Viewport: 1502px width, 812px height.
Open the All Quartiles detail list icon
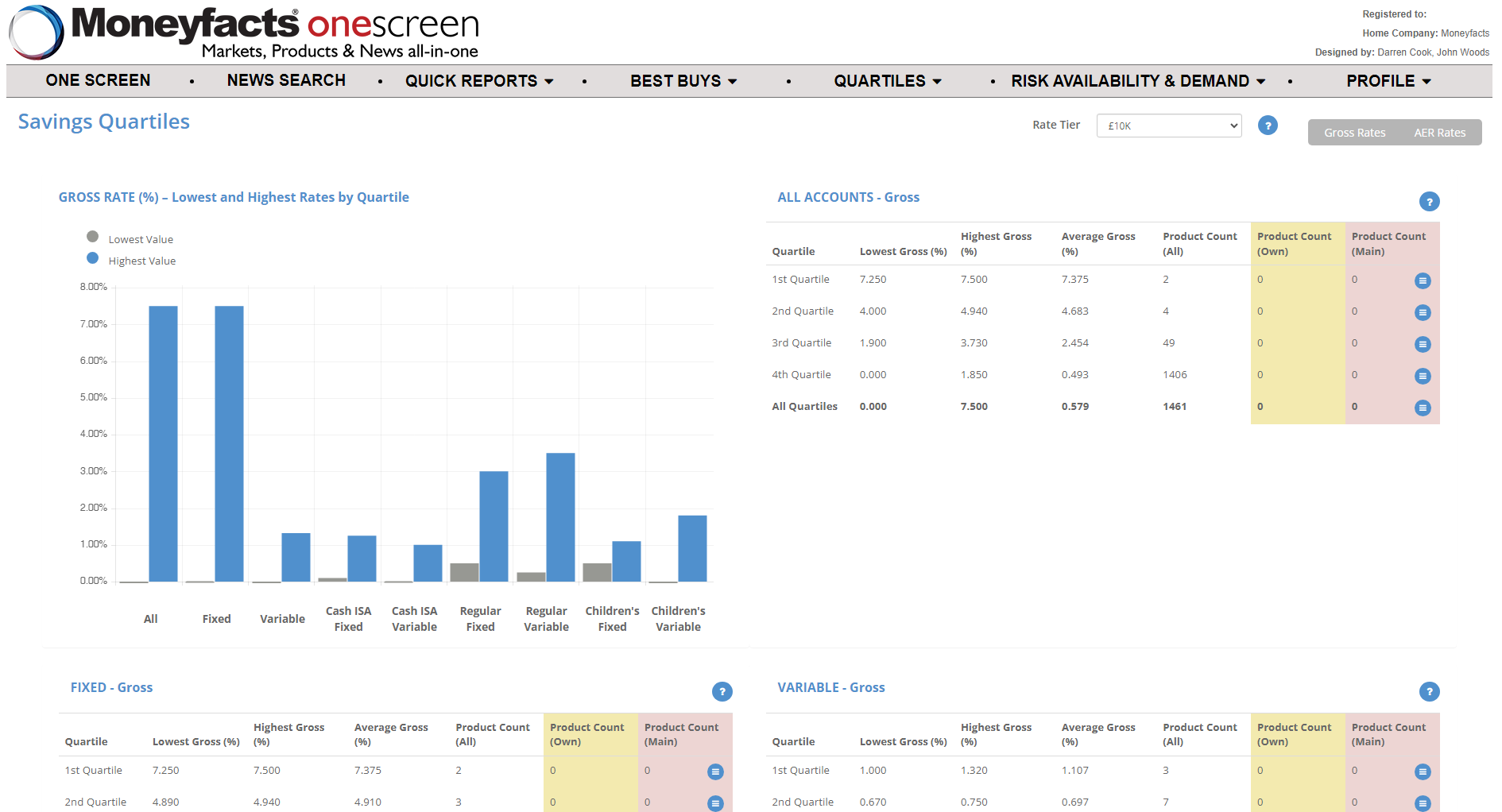click(1423, 408)
